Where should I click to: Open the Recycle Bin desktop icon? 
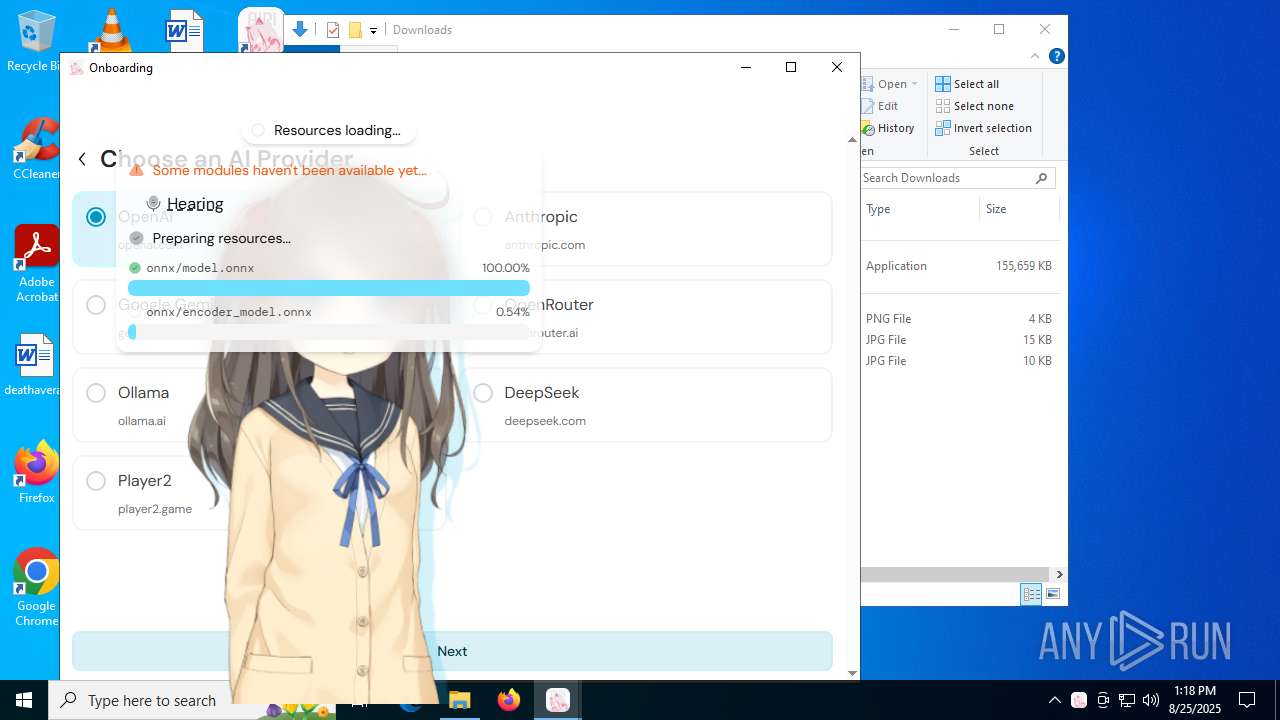pos(34,41)
